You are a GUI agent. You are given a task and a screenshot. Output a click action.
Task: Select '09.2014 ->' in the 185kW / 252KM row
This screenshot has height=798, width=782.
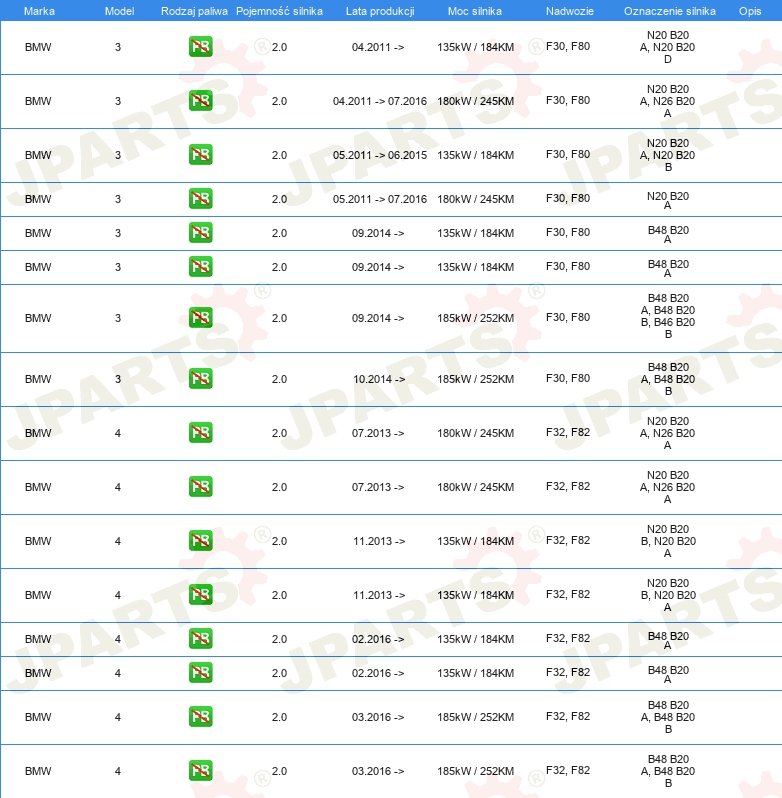click(378, 318)
